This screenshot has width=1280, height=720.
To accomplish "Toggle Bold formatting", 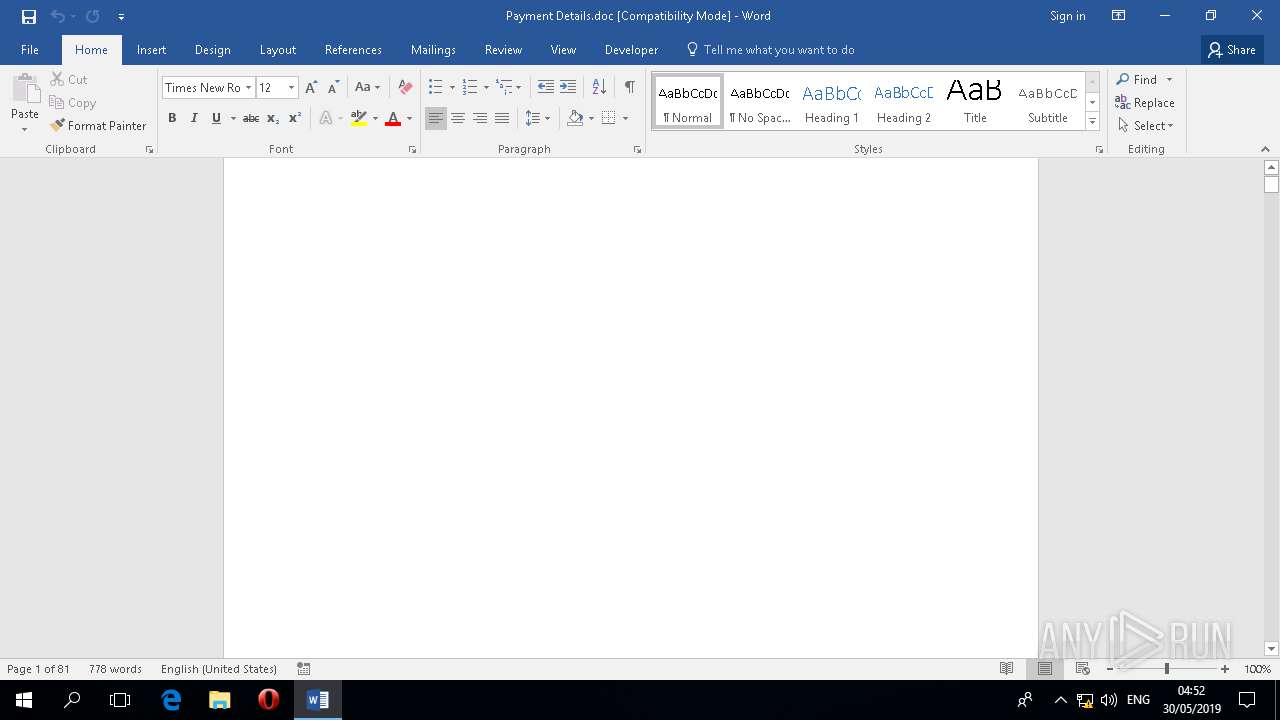I will point(172,118).
